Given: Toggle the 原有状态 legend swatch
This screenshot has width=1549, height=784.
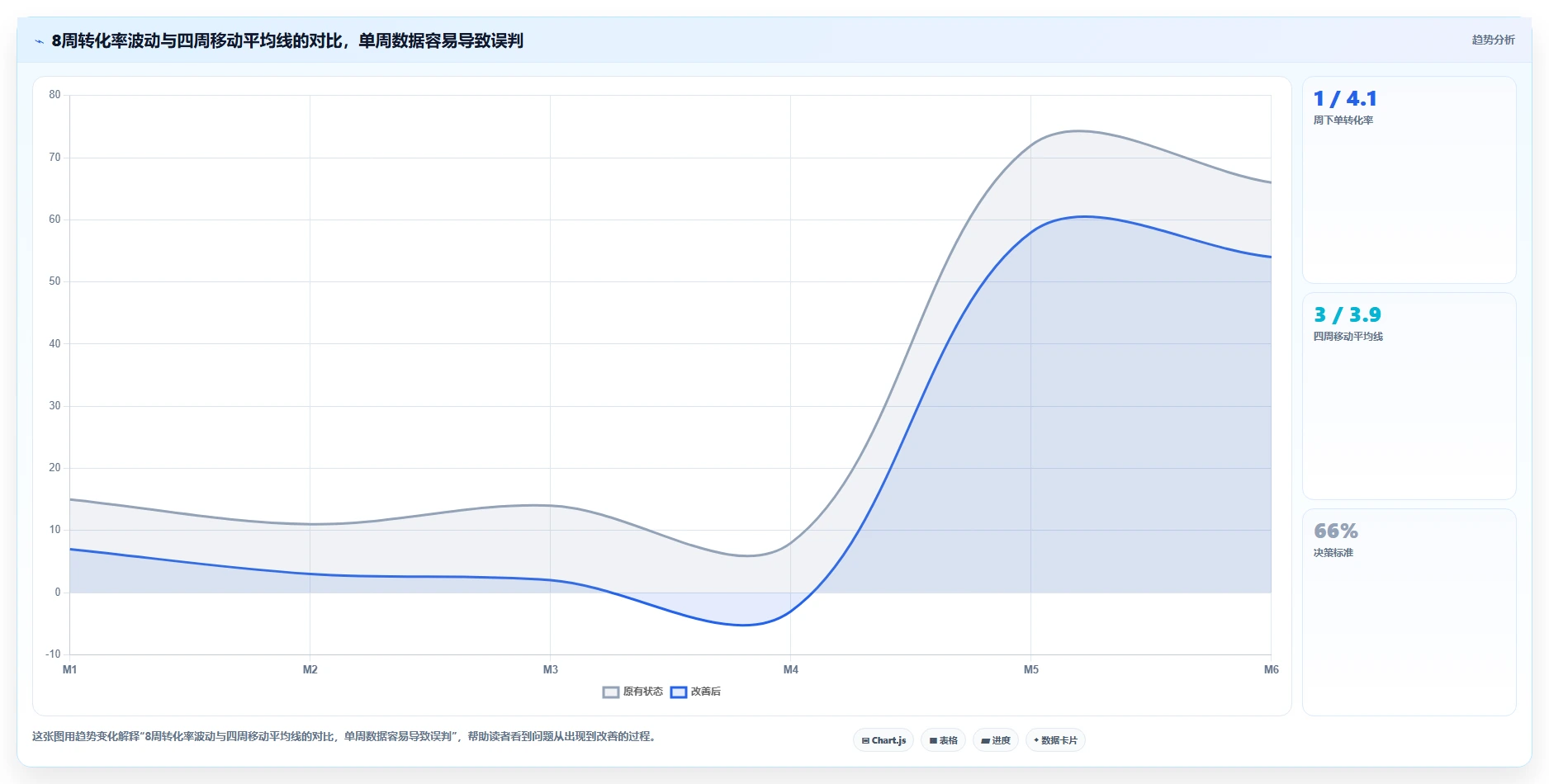Looking at the screenshot, I should [x=611, y=692].
